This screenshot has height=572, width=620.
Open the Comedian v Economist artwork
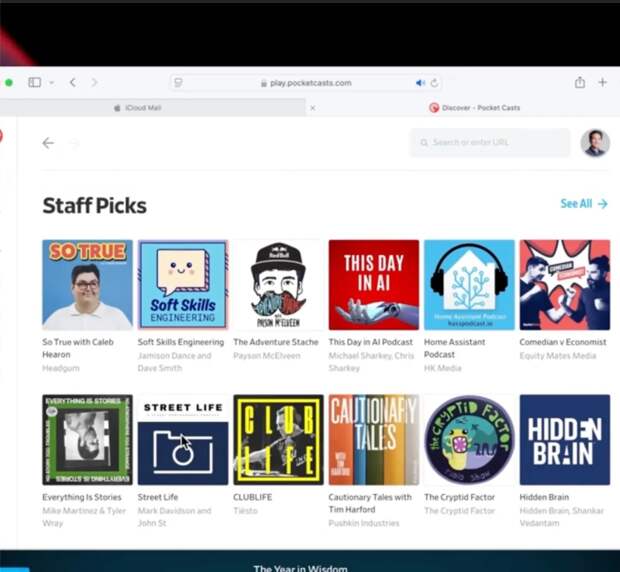pyautogui.click(x=565, y=285)
